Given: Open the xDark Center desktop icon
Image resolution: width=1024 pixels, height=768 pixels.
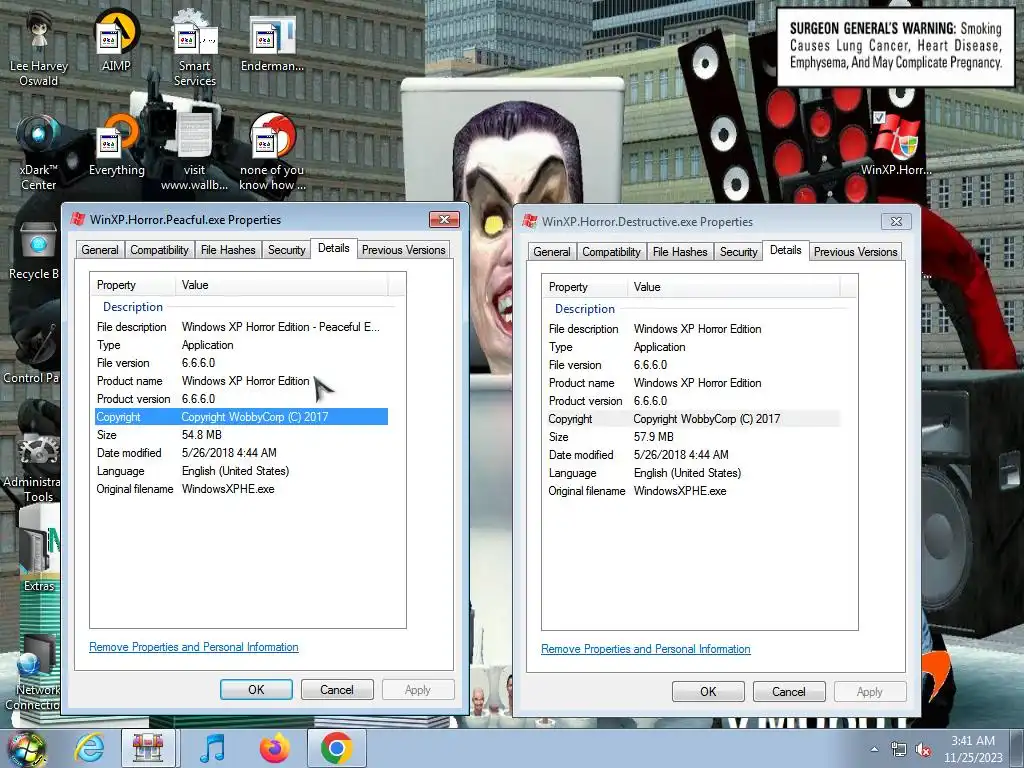Looking at the screenshot, I should 39,153.
